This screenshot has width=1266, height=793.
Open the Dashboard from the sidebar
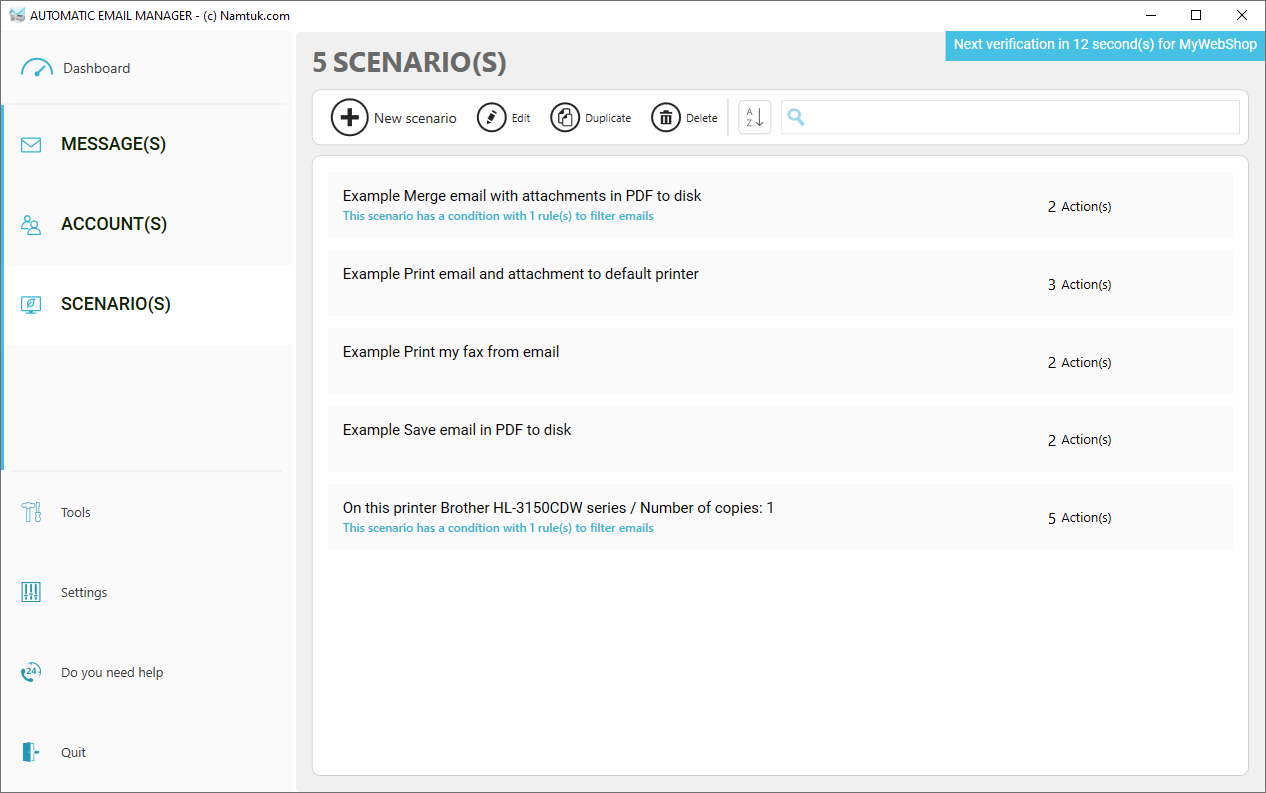[96, 67]
